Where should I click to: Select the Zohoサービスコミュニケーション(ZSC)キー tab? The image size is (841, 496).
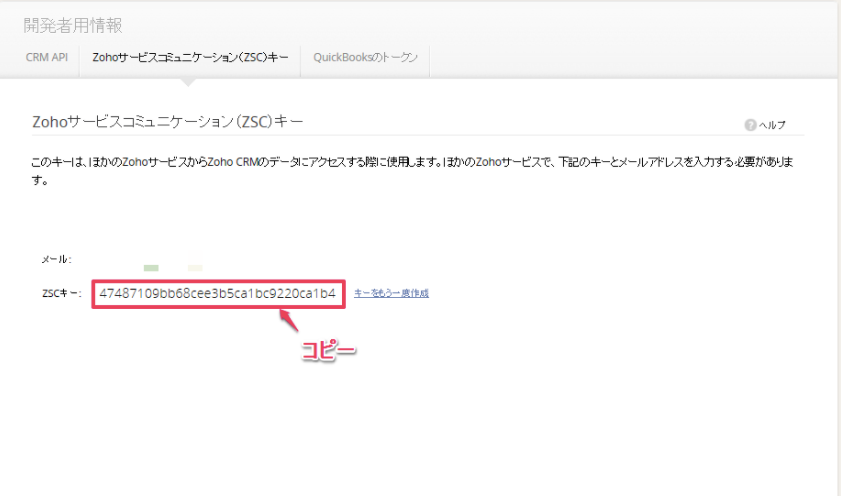pyautogui.click(x=190, y=57)
